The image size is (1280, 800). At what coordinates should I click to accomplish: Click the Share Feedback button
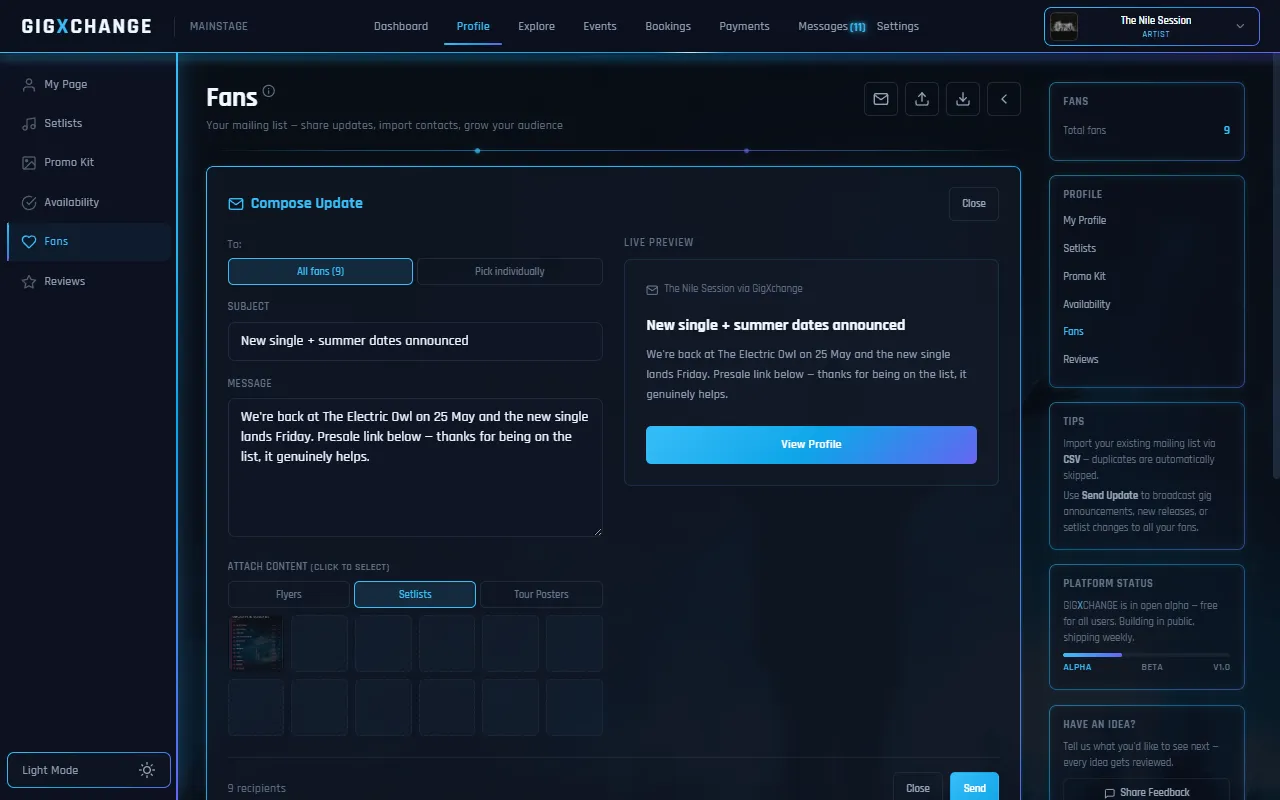point(1146,792)
